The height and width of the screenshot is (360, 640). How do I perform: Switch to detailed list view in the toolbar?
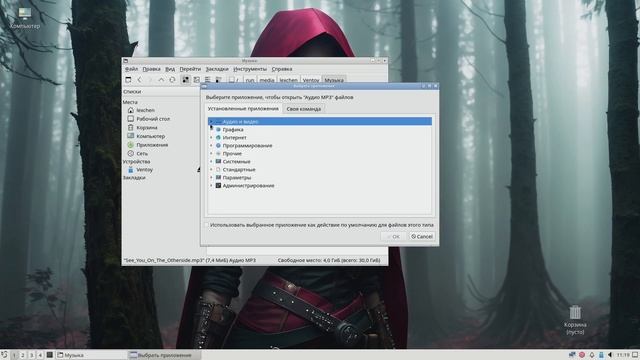tap(218, 80)
